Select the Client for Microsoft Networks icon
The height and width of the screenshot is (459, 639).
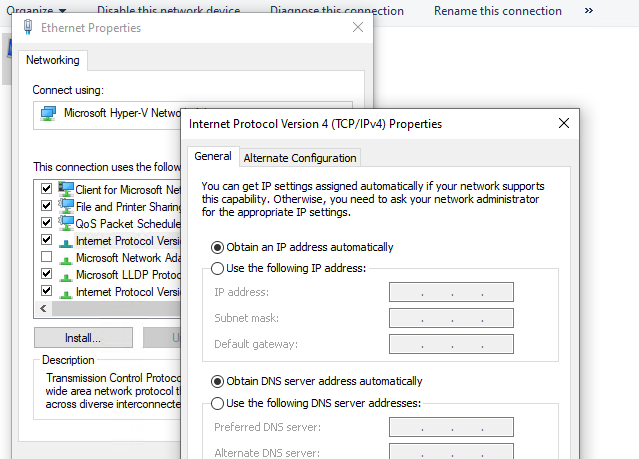(66, 189)
